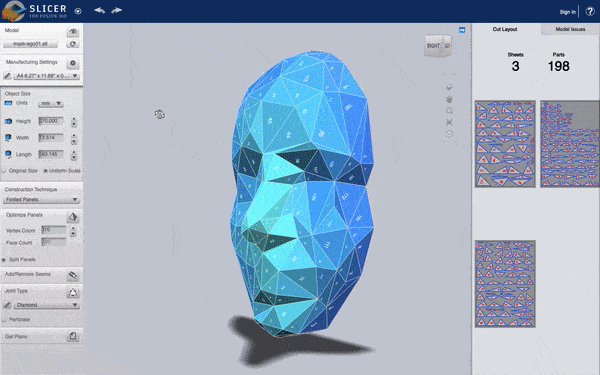Open the Folded Panels technique dropdown
Viewport: 600px width, 375px height.
tap(41, 199)
